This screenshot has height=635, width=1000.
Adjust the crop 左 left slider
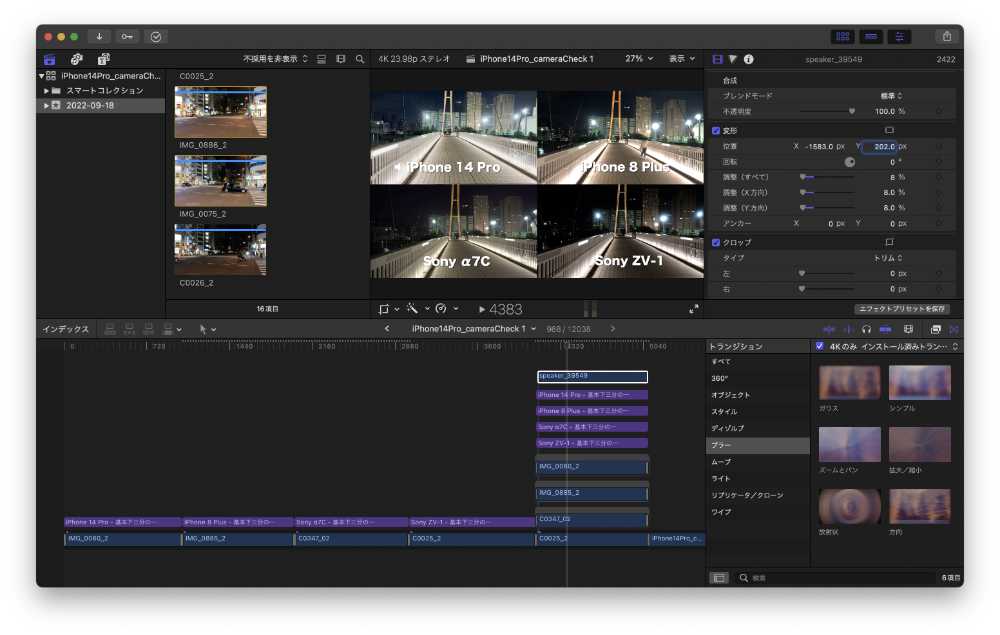[x=827, y=274]
